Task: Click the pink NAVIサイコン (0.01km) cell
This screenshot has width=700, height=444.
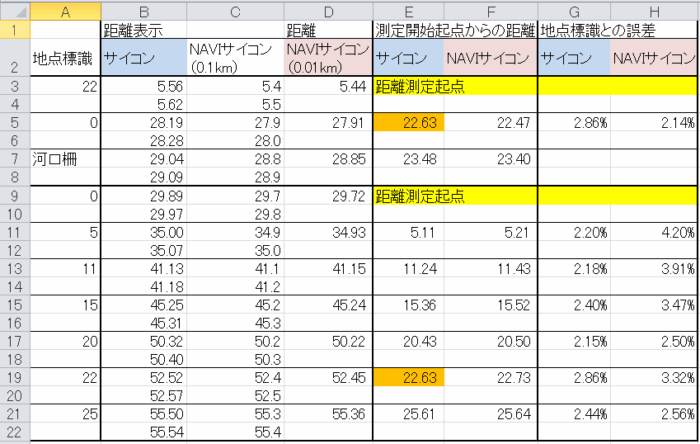Action: point(327,59)
